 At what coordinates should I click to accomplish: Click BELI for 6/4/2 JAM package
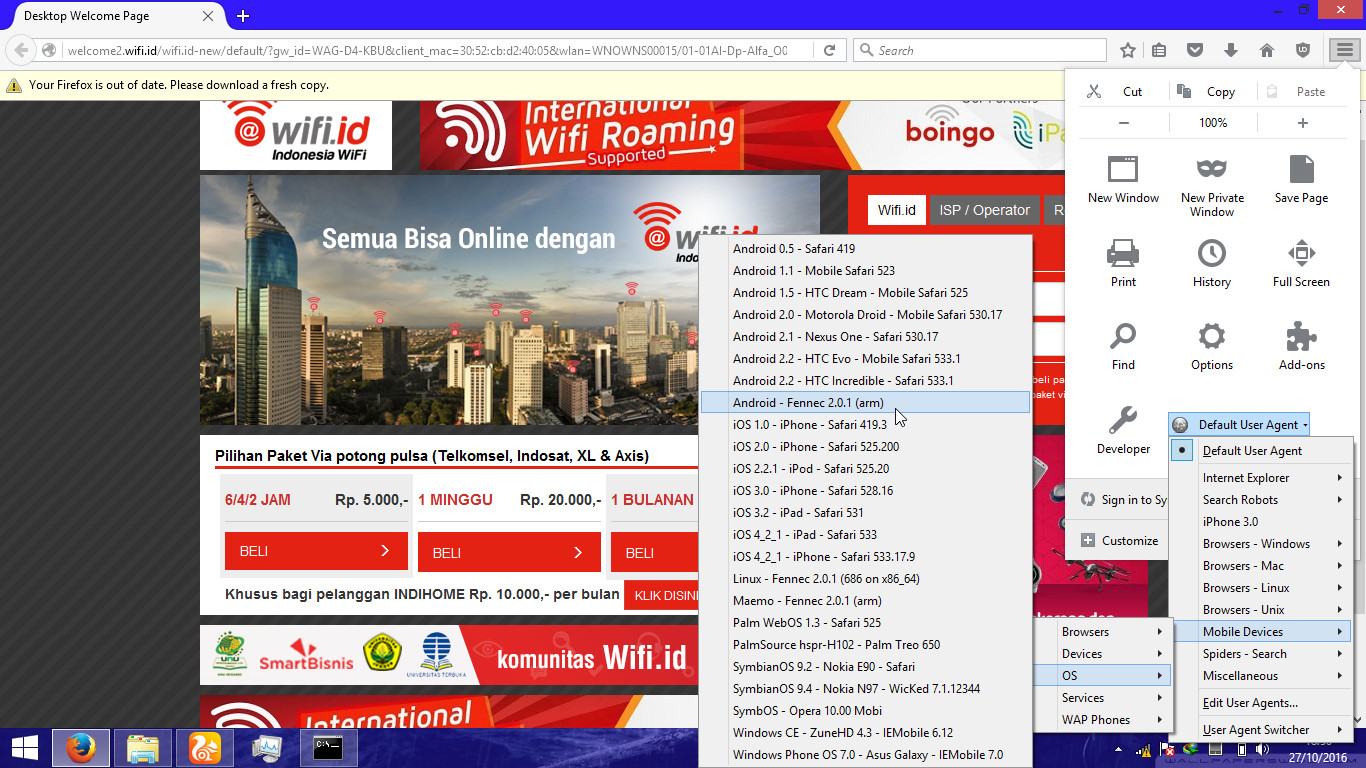click(316, 551)
